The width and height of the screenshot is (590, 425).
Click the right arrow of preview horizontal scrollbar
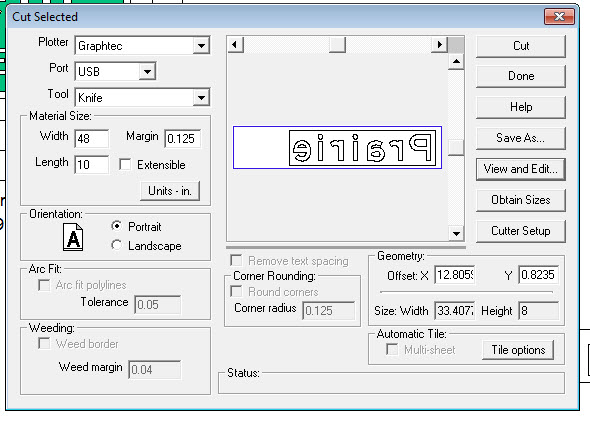pyautogui.click(x=439, y=45)
